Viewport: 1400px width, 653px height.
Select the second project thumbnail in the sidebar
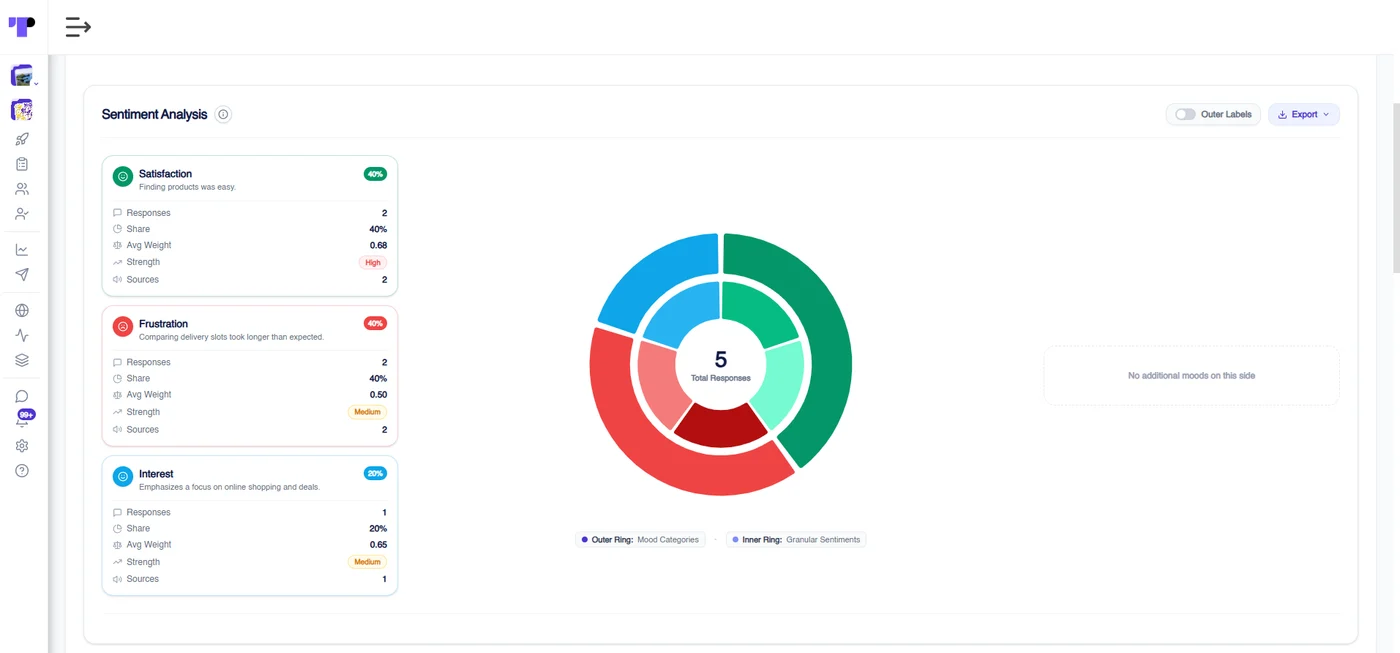22,110
